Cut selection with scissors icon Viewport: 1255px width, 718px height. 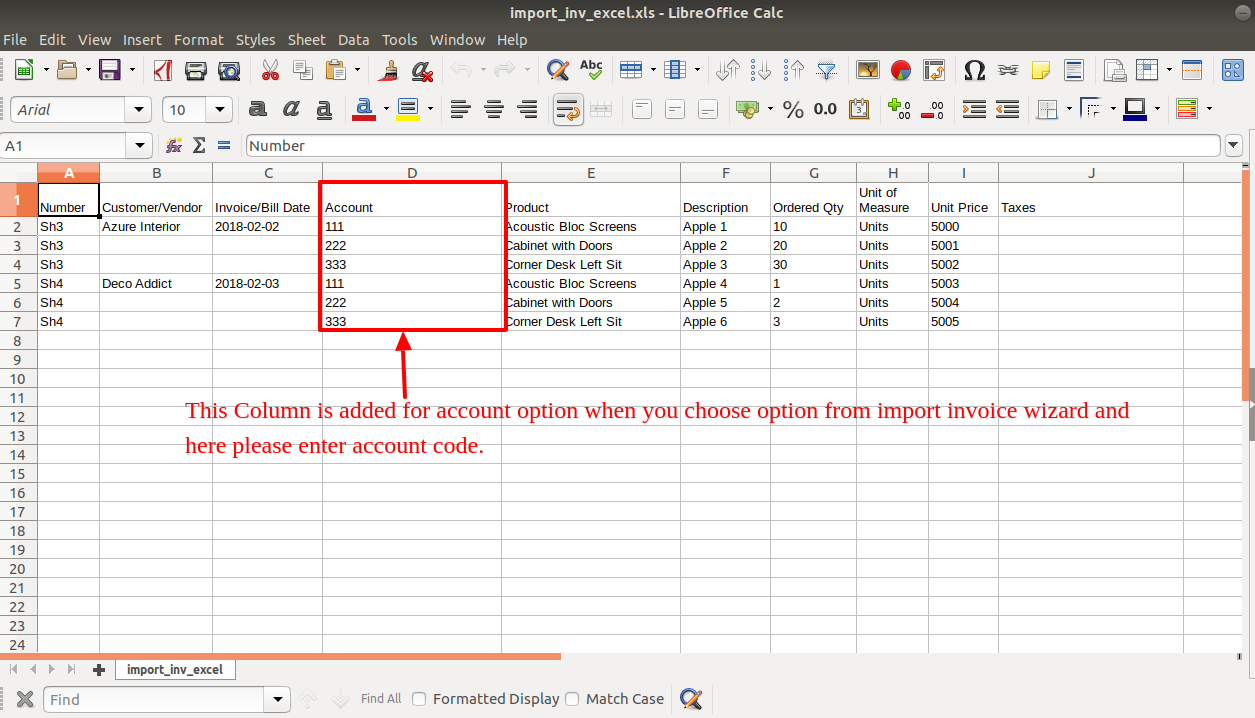pyautogui.click(x=270, y=70)
